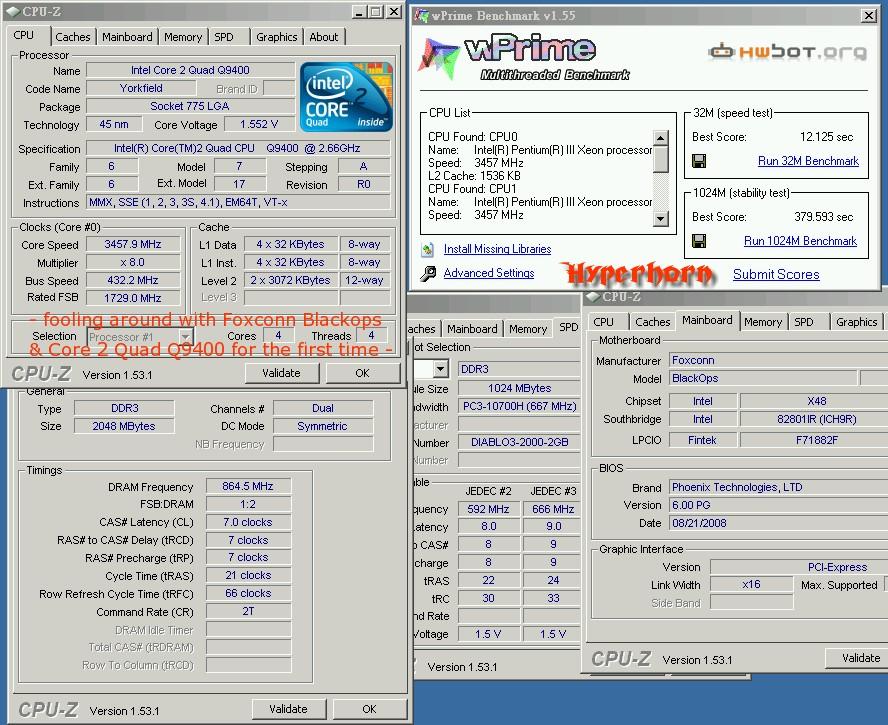Viewport: 888px width, 725px height.
Task: Select Graphics tab in Mainboard CPU-Z window
Action: (856, 322)
